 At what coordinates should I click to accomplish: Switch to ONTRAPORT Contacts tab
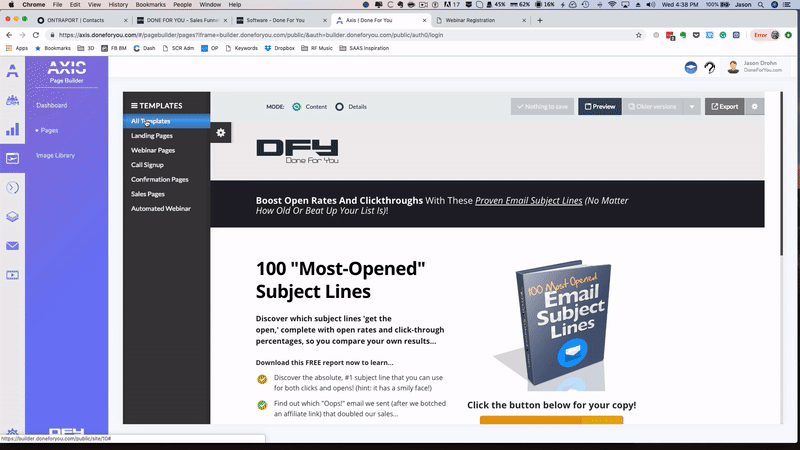click(80, 20)
